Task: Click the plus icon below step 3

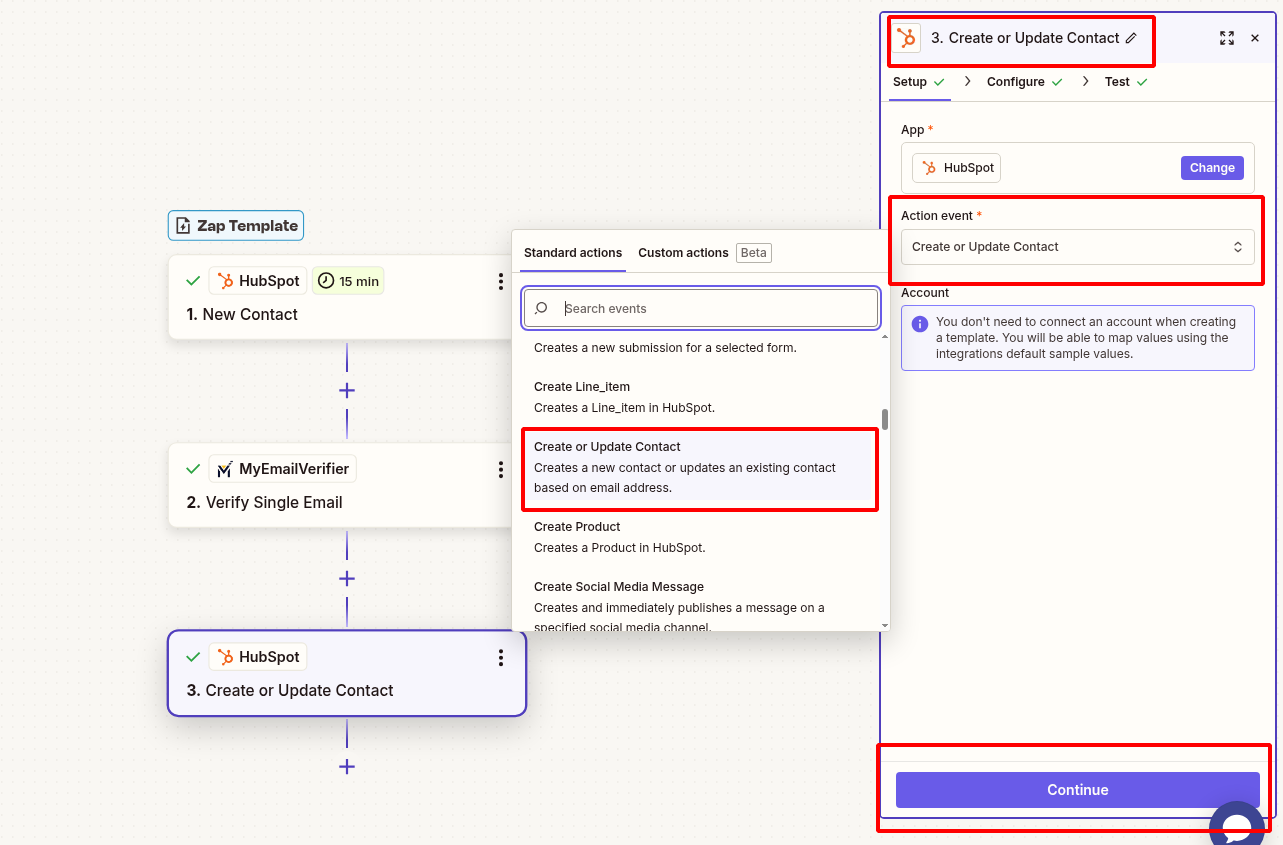Action: coord(347,766)
